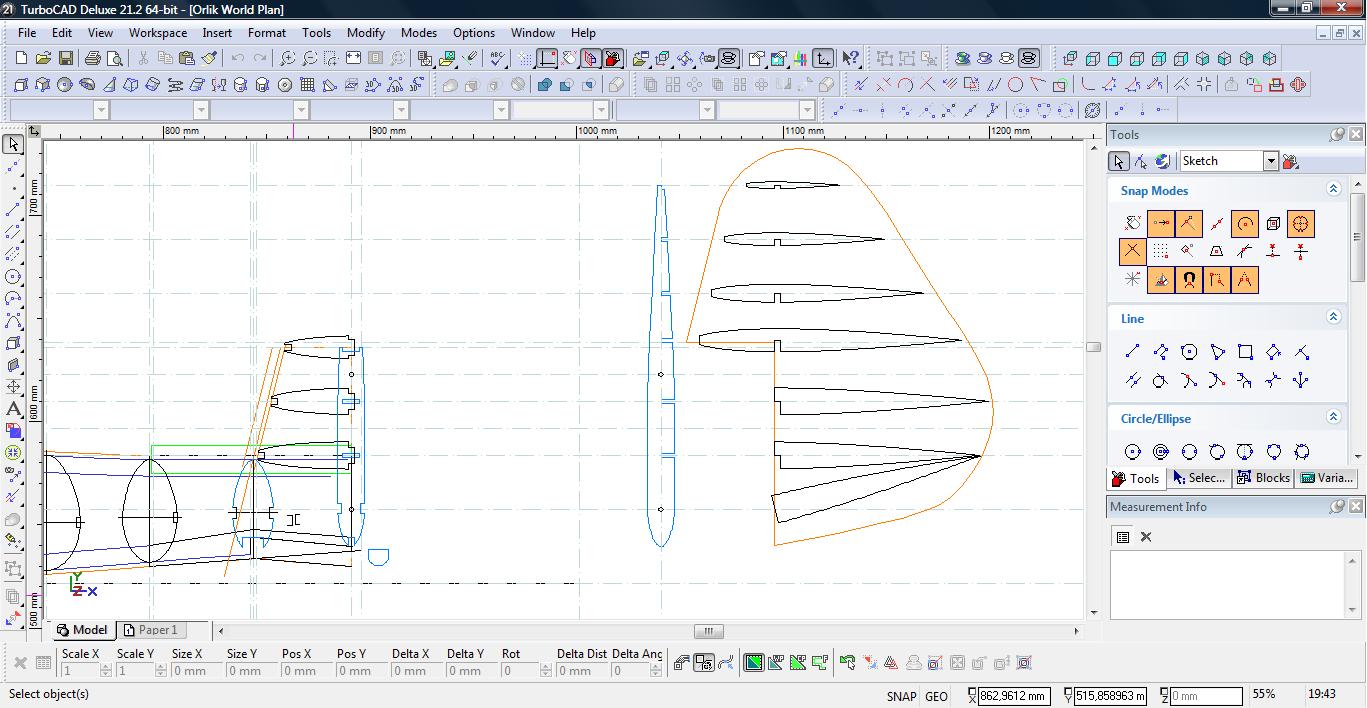The height and width of the screenshot is (708, 1367).
Task: Click the X coordinate field in status bar
Action: tap(1013, 696)
